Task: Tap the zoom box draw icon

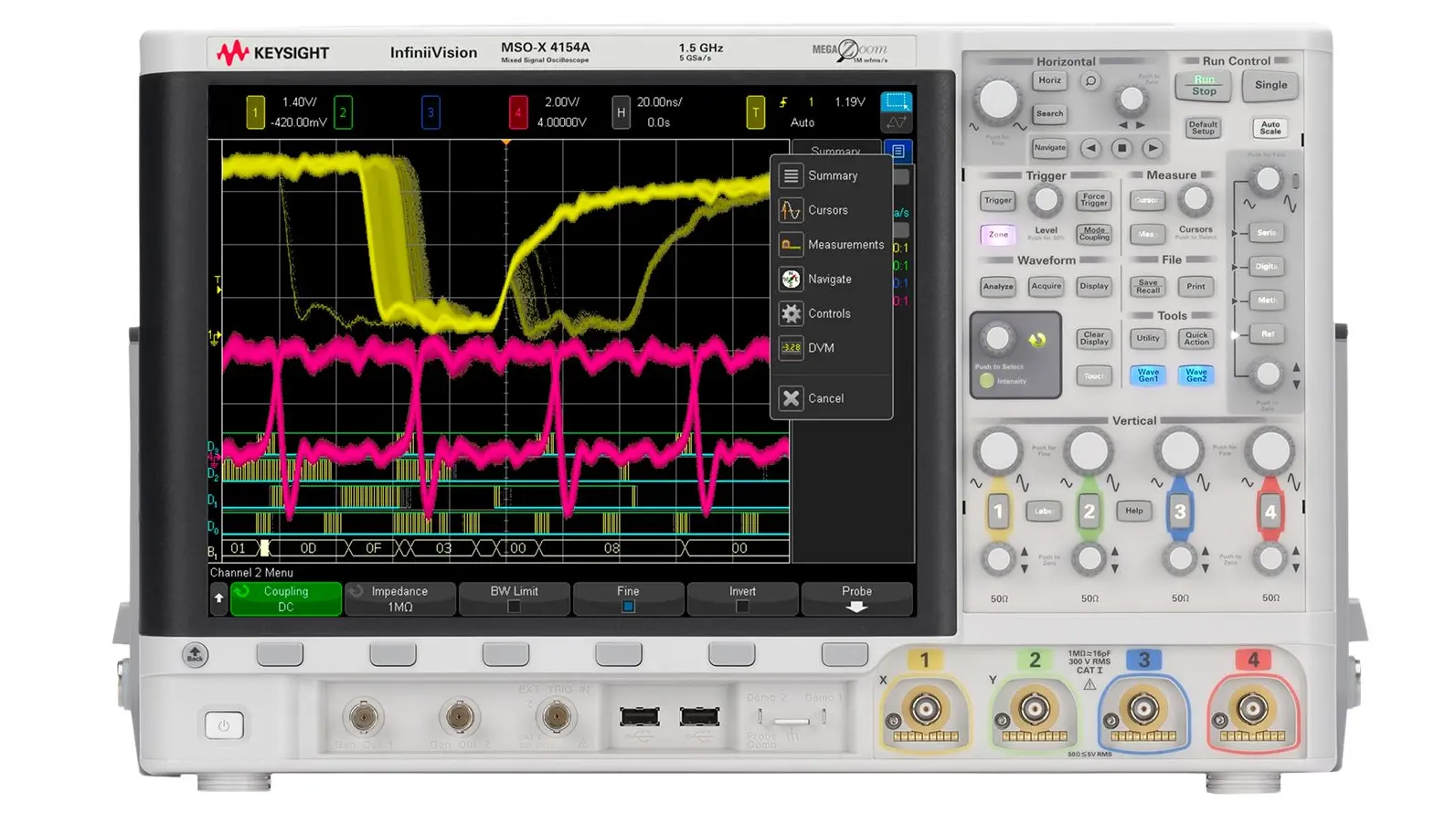Action: point(897,100)
